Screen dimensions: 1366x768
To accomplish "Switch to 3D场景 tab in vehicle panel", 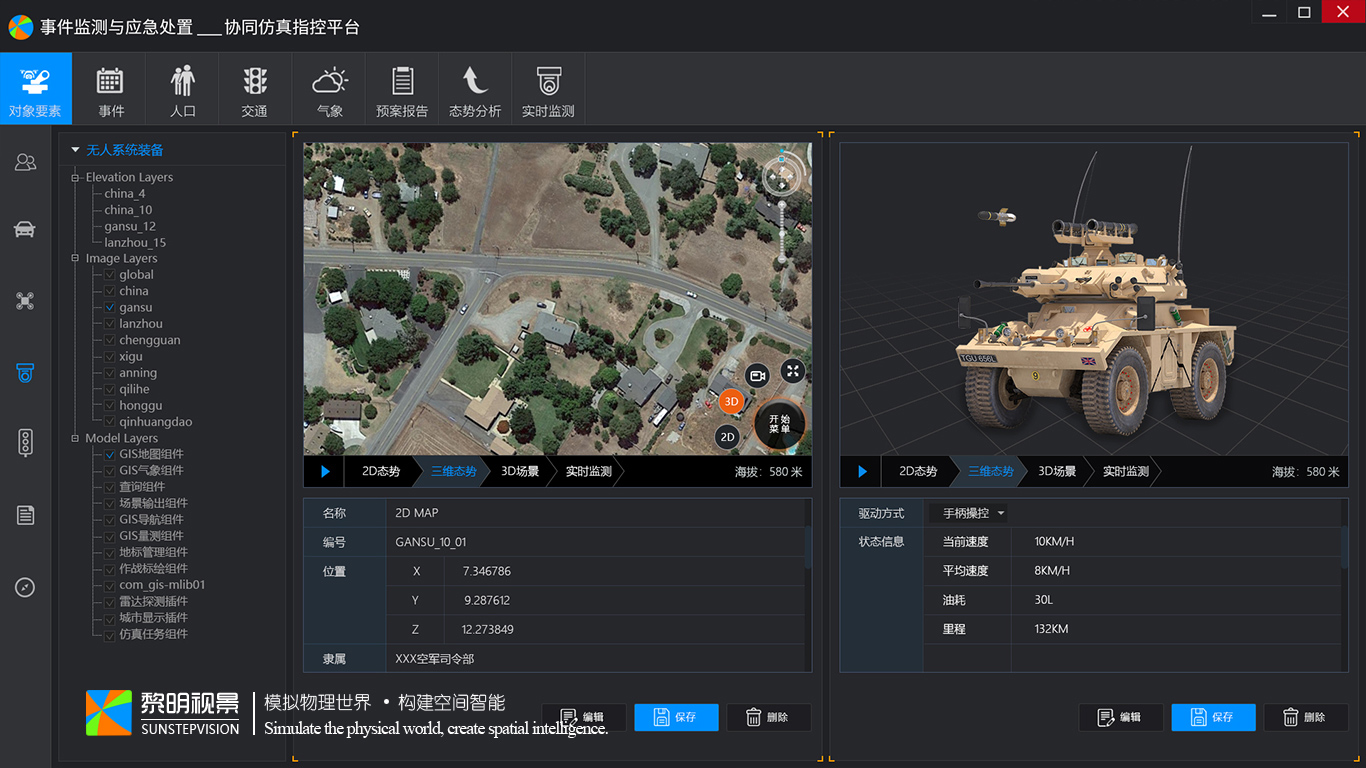I will click(x=1057, y=471).
